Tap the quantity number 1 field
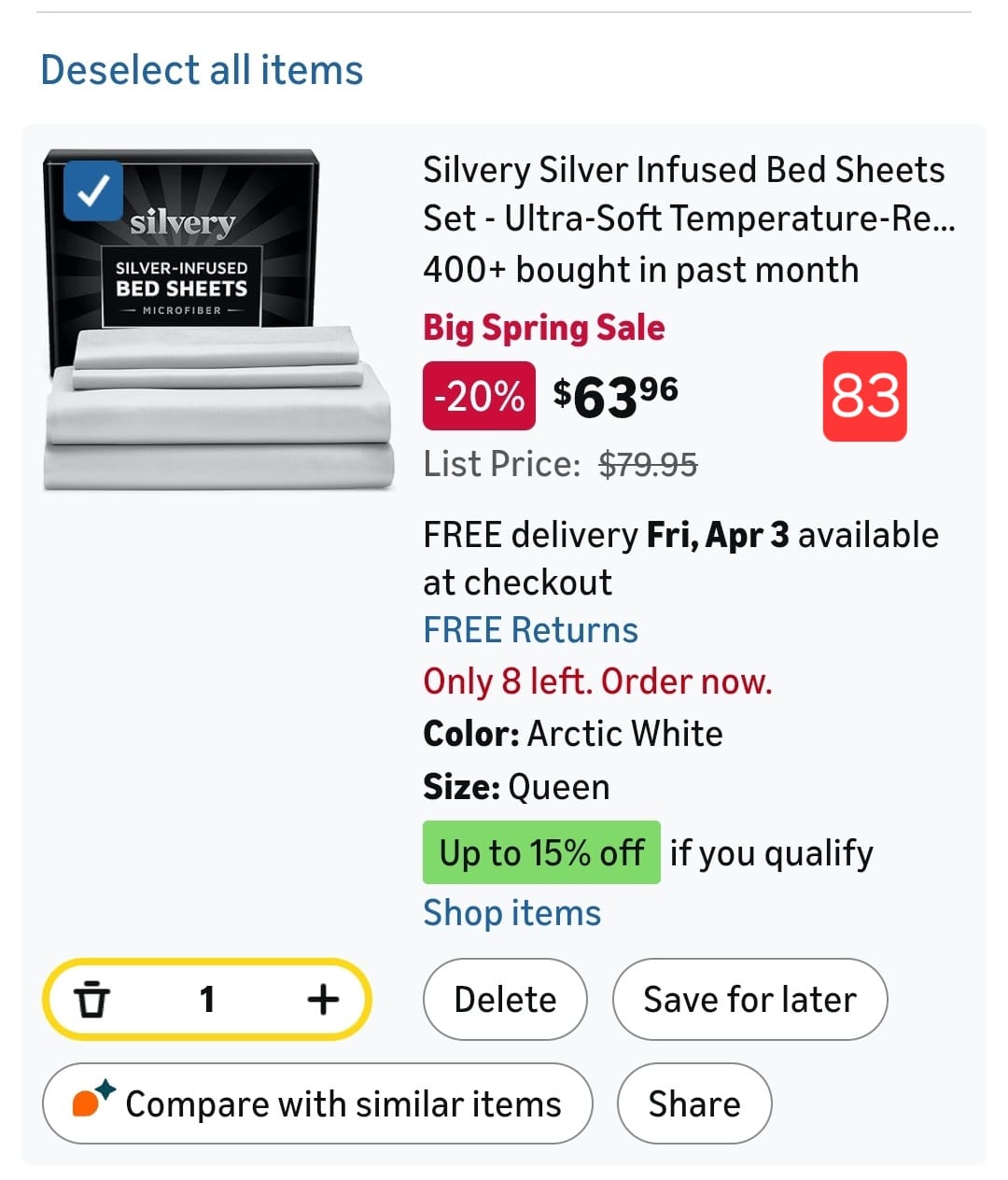Viewport: 1008px width, 1180px height. pos(207,1000)
